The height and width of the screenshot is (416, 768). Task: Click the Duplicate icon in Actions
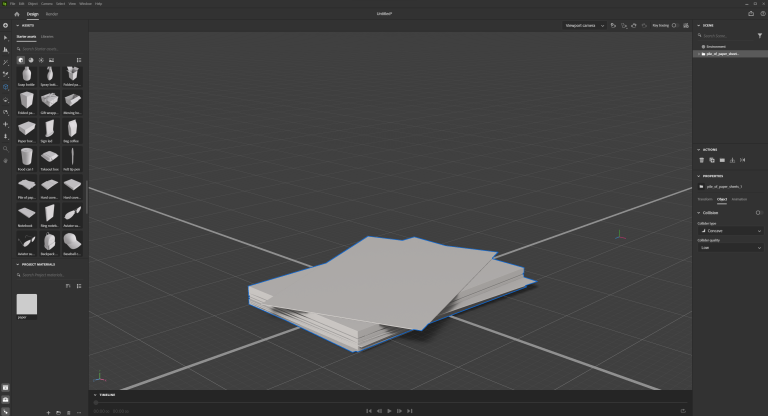tap(712, 160)
